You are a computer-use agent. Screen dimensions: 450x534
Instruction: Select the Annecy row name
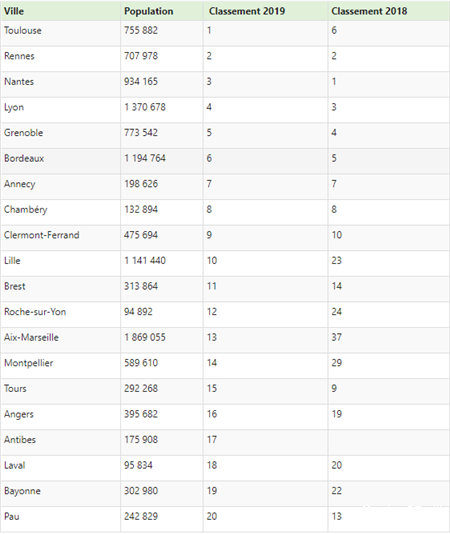(x=19, y=184)
